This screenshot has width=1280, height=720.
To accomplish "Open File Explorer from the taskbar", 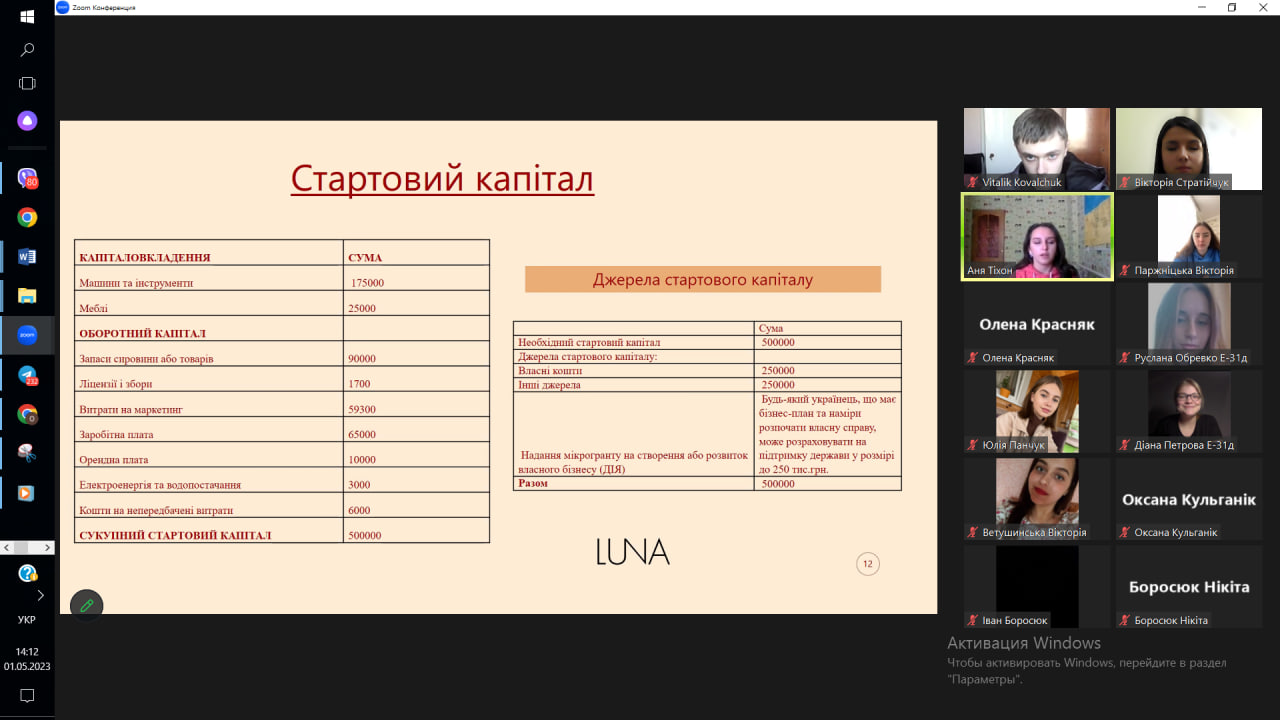I will (27, 296).
